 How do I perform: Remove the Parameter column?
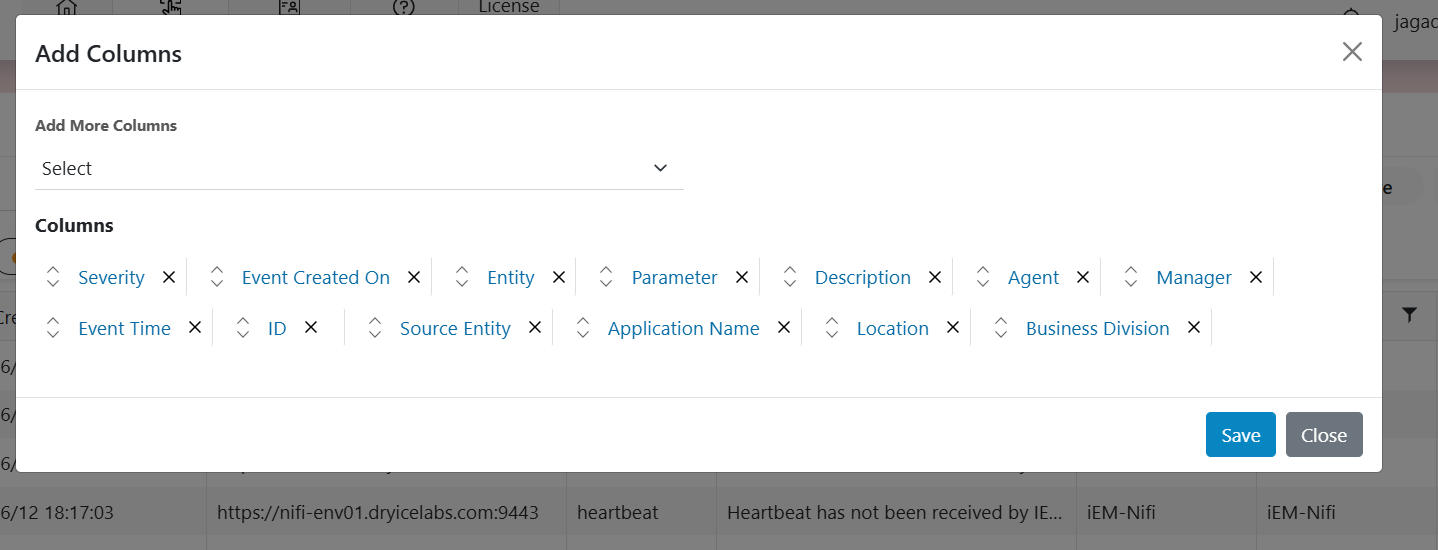click(x=742, y=277)
